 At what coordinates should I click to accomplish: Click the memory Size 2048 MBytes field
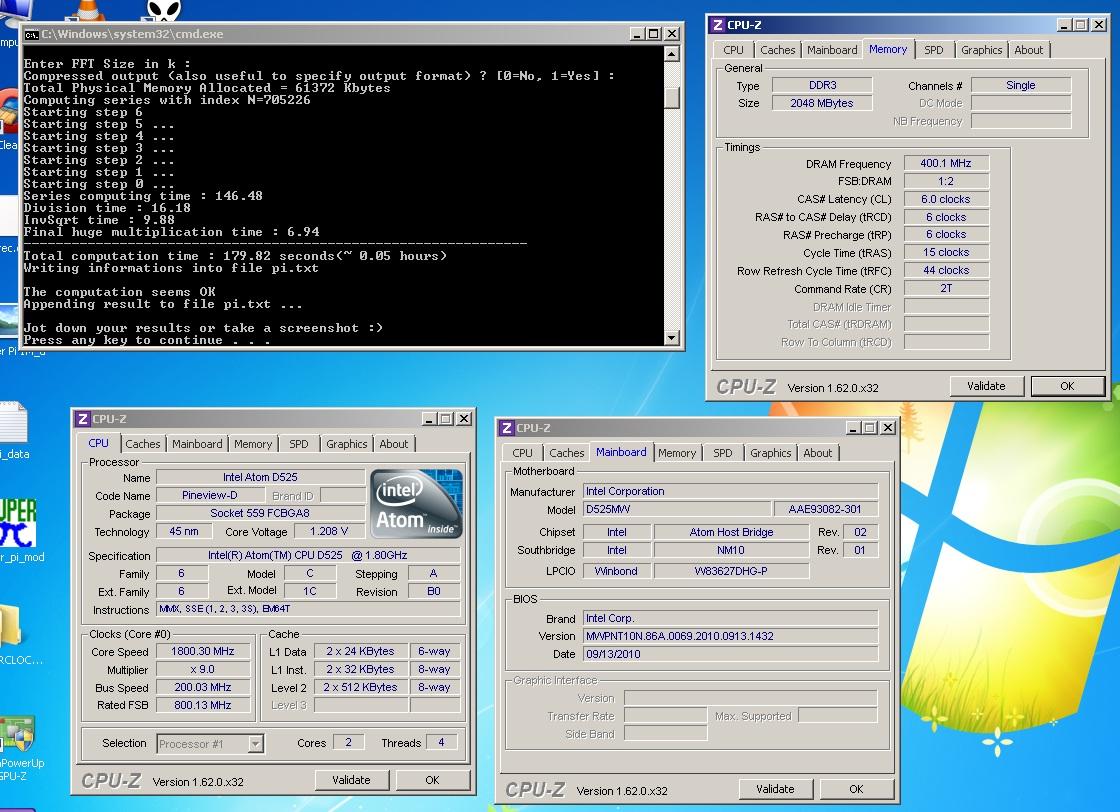point(821,104)
